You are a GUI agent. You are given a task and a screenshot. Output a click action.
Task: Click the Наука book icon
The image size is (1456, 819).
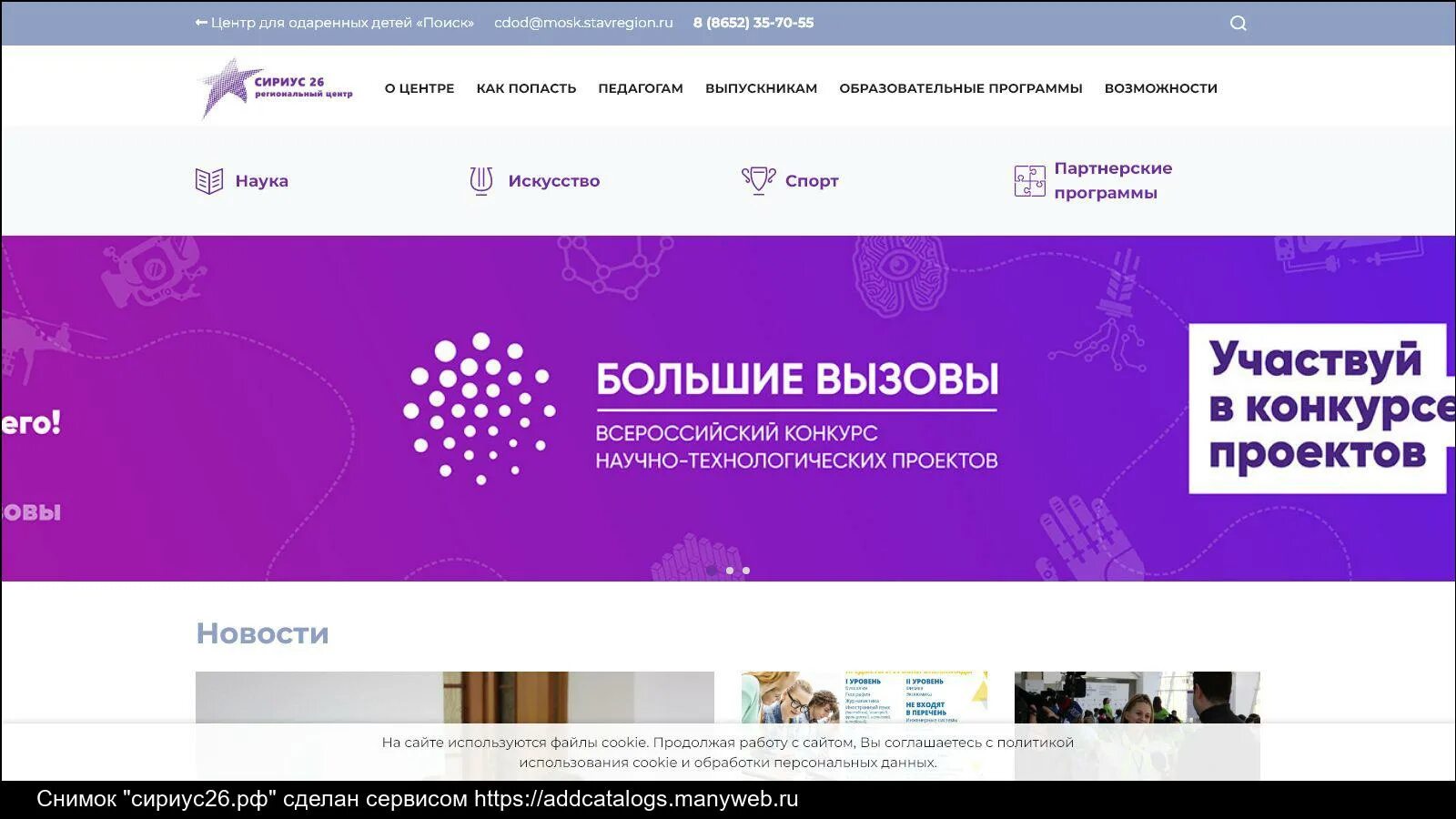[209, 181]
